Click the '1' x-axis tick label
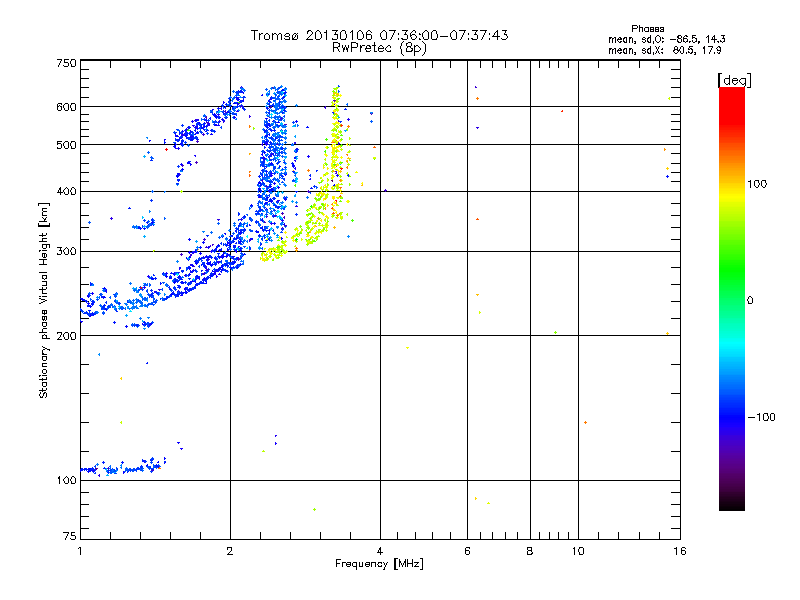The image size is (800, 600). (80, 551)
